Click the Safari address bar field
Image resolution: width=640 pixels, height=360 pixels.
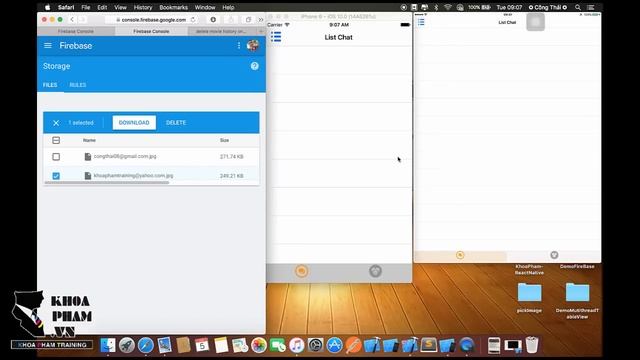[x=151, y=20]
